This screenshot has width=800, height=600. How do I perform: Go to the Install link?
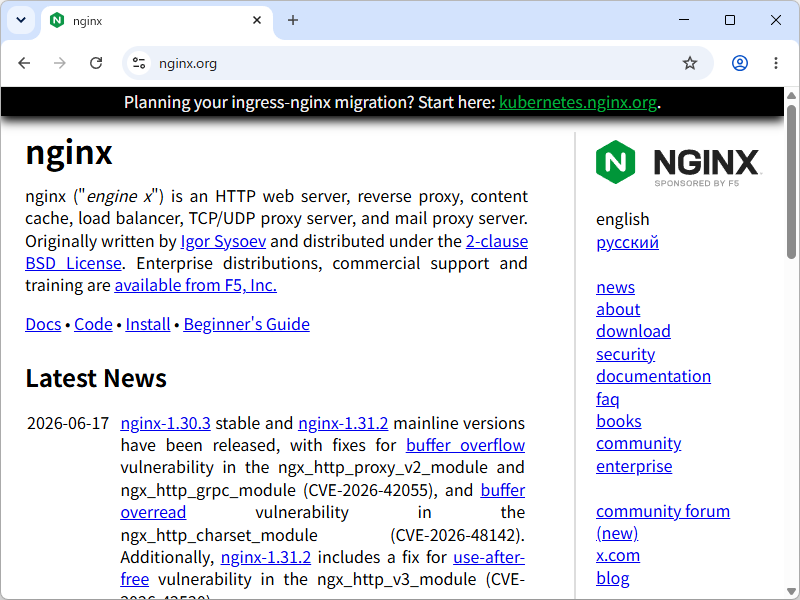click(148, 324)
